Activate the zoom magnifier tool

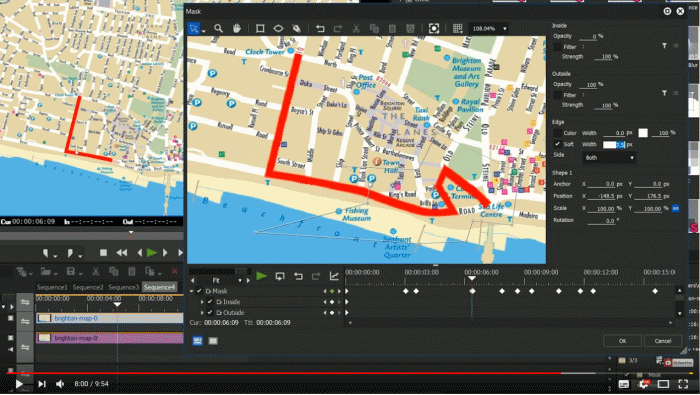pos(218,29)
